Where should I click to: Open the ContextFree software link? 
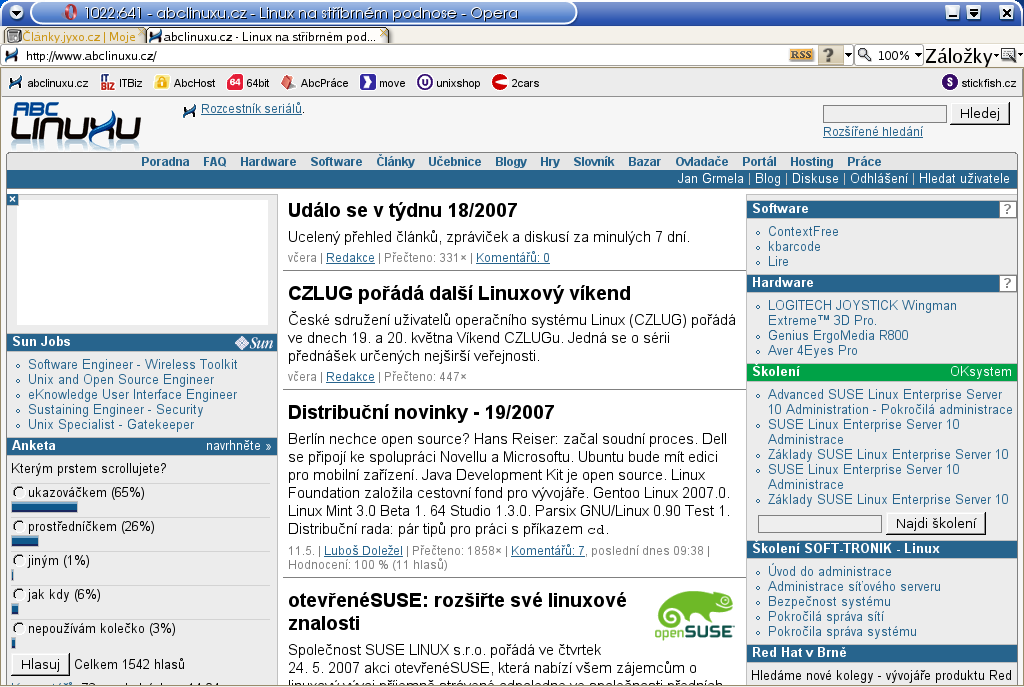point(803,231)
